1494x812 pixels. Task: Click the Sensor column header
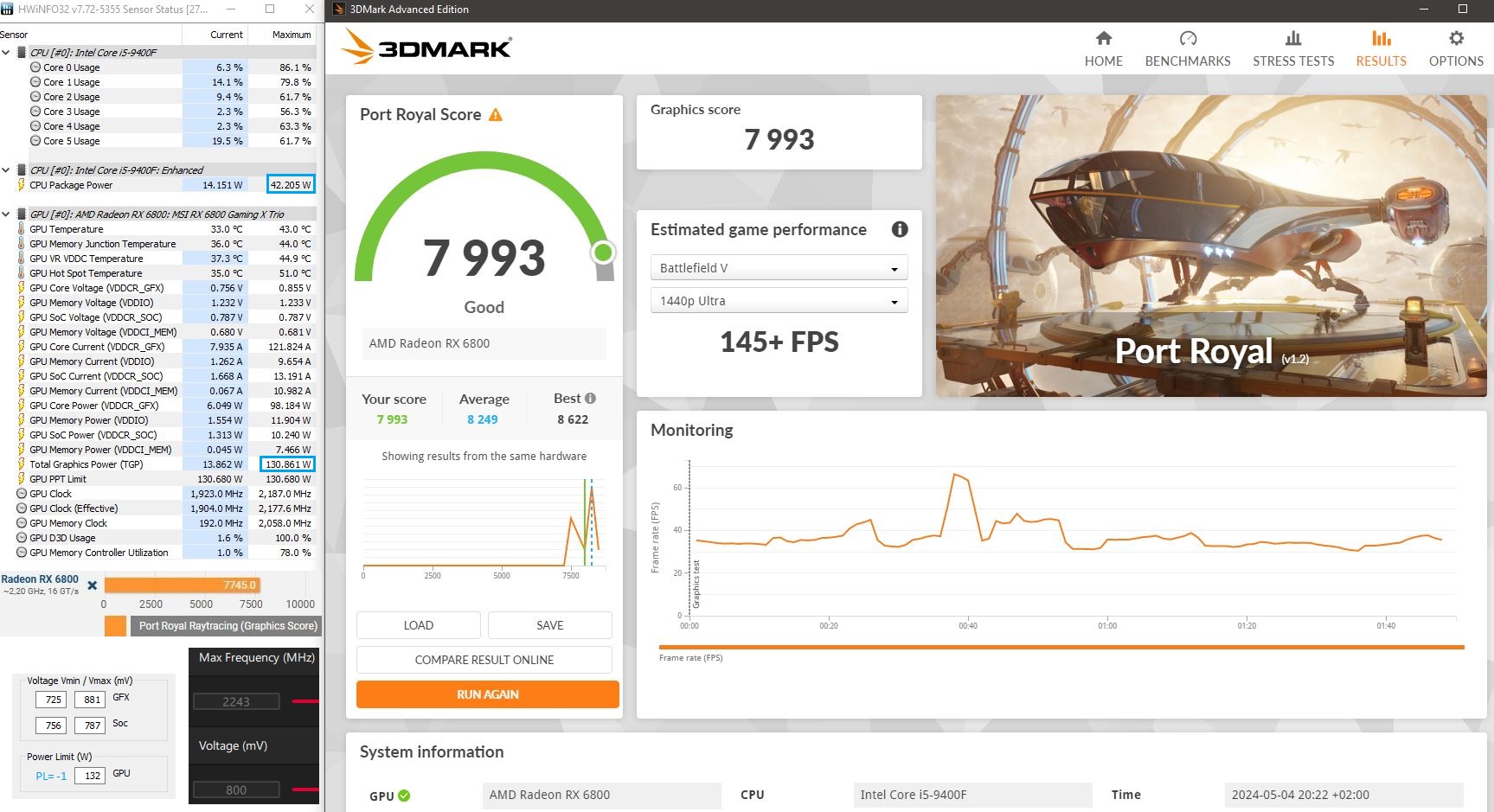click(x=90, y=35)
